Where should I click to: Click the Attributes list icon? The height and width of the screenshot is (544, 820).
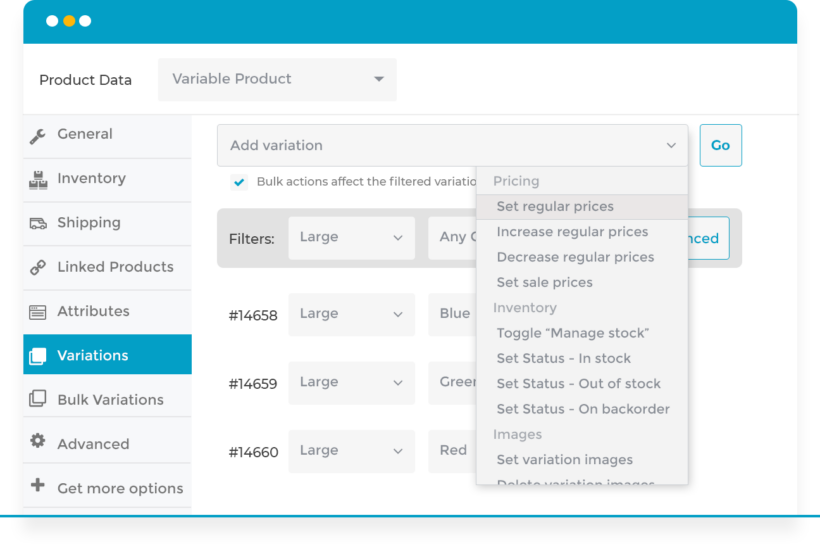(x=38, y=312)
